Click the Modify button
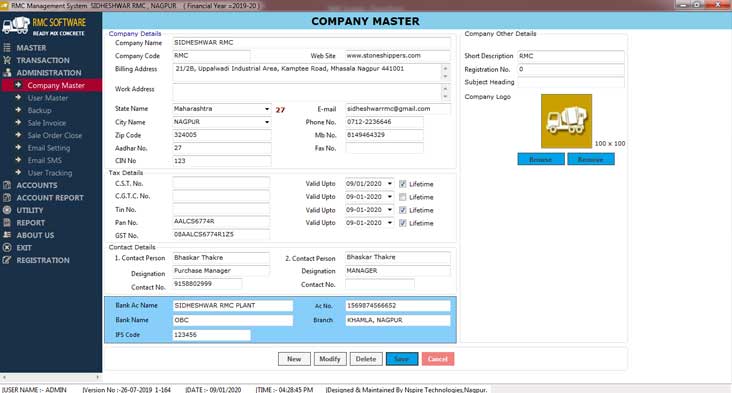The image size is (732, 393). pyautogui.click(x=330, y=359)
